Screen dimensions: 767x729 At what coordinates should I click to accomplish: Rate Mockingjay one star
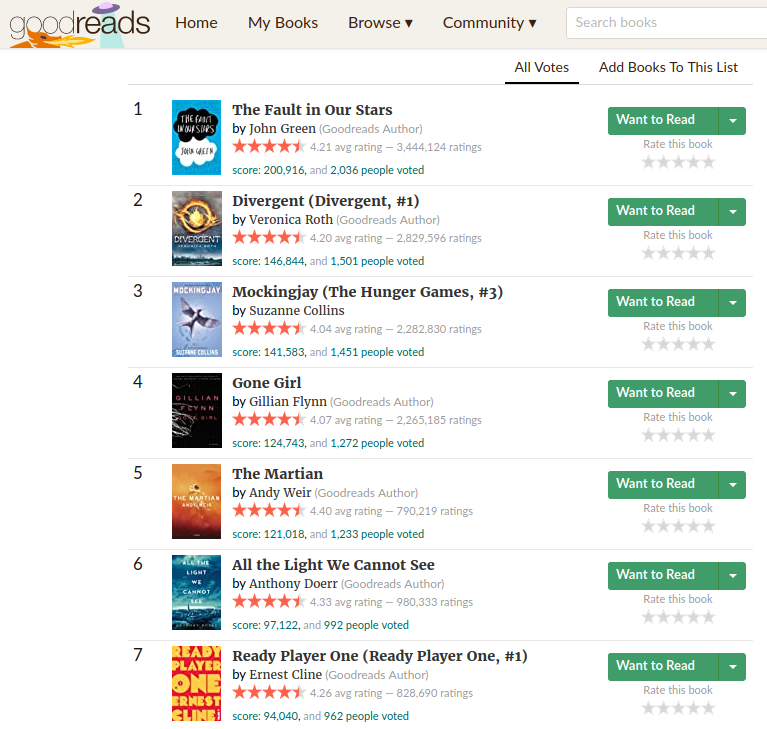pyautogui.click(x=648, y=344)
